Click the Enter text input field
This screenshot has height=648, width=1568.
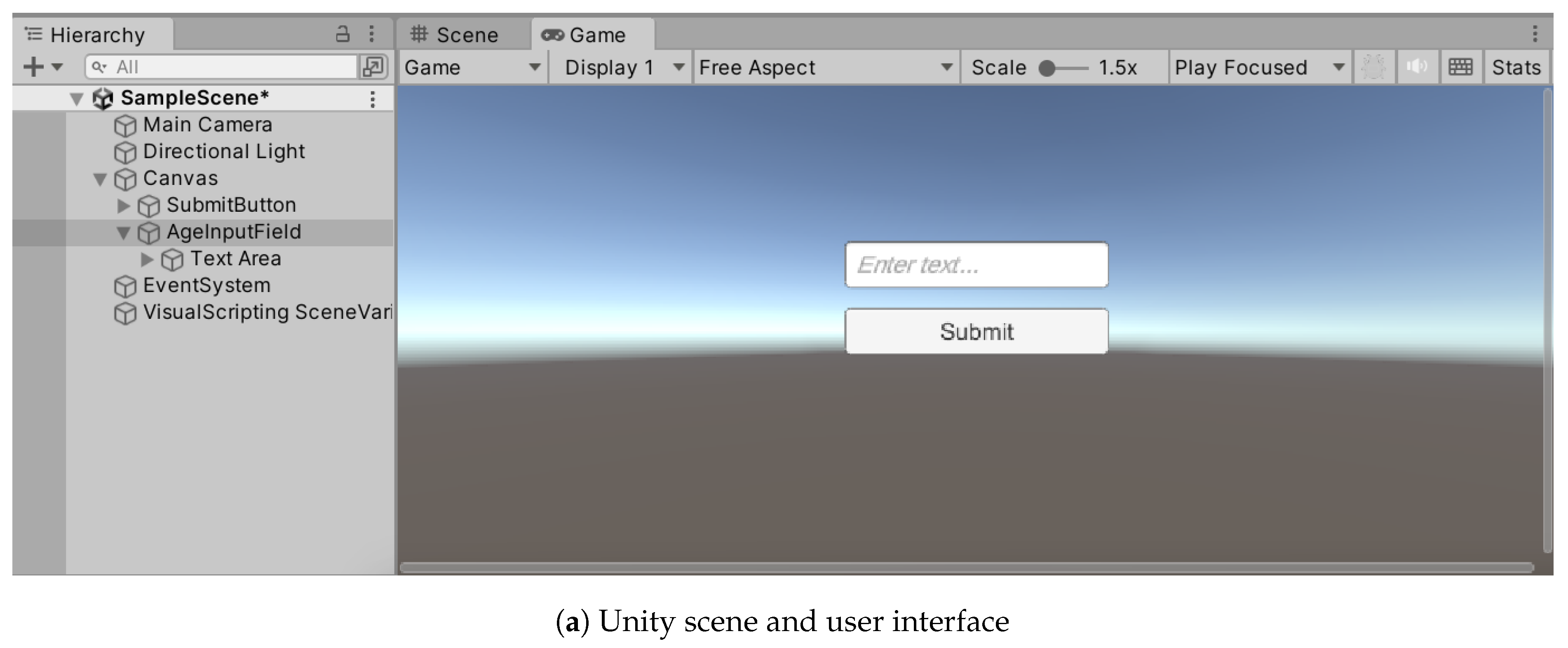(x=976, y=265)
